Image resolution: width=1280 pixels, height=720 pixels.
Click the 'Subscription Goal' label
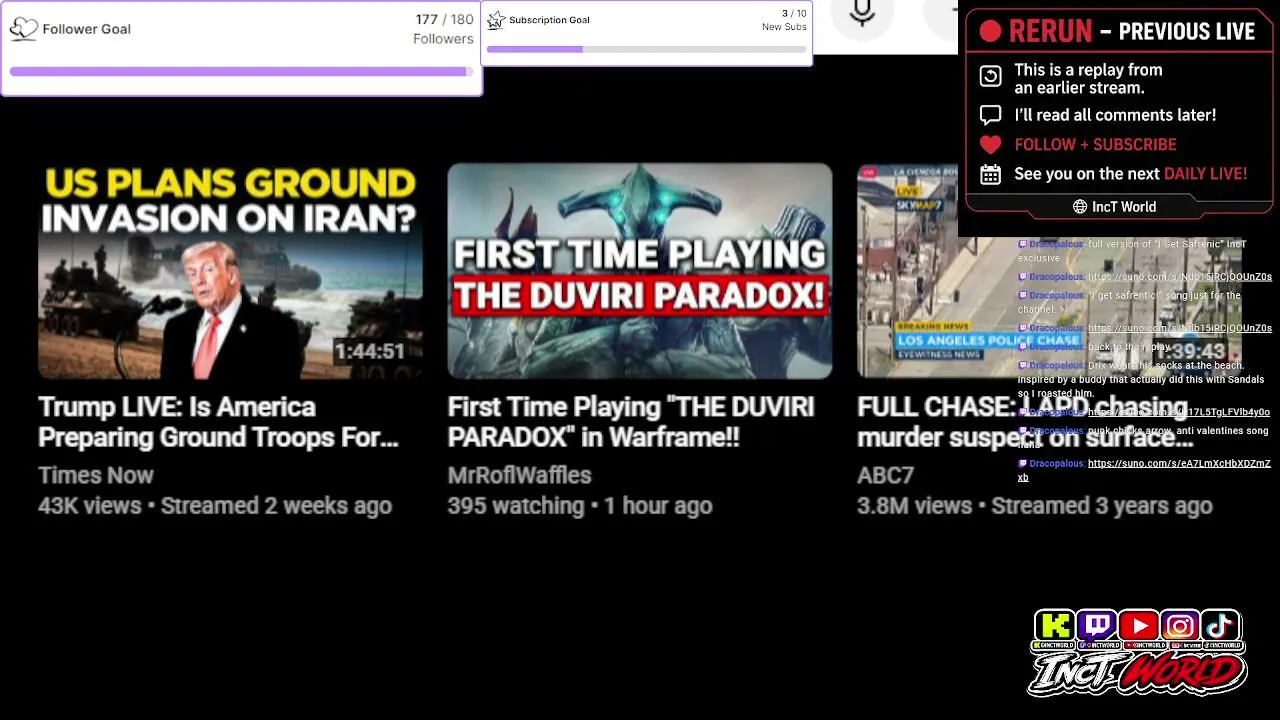[x=549, y=20]
